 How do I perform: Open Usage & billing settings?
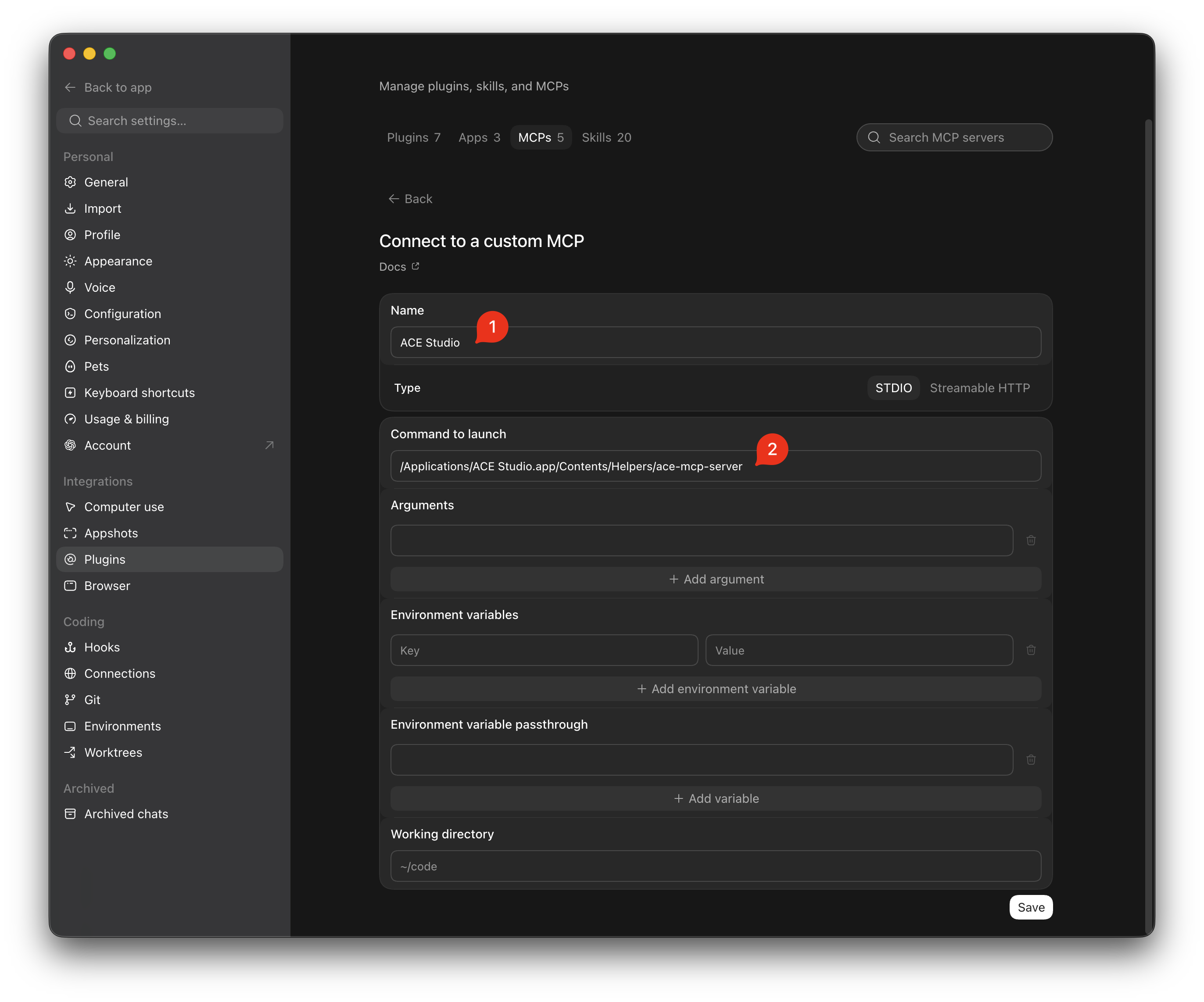point(170,419)
